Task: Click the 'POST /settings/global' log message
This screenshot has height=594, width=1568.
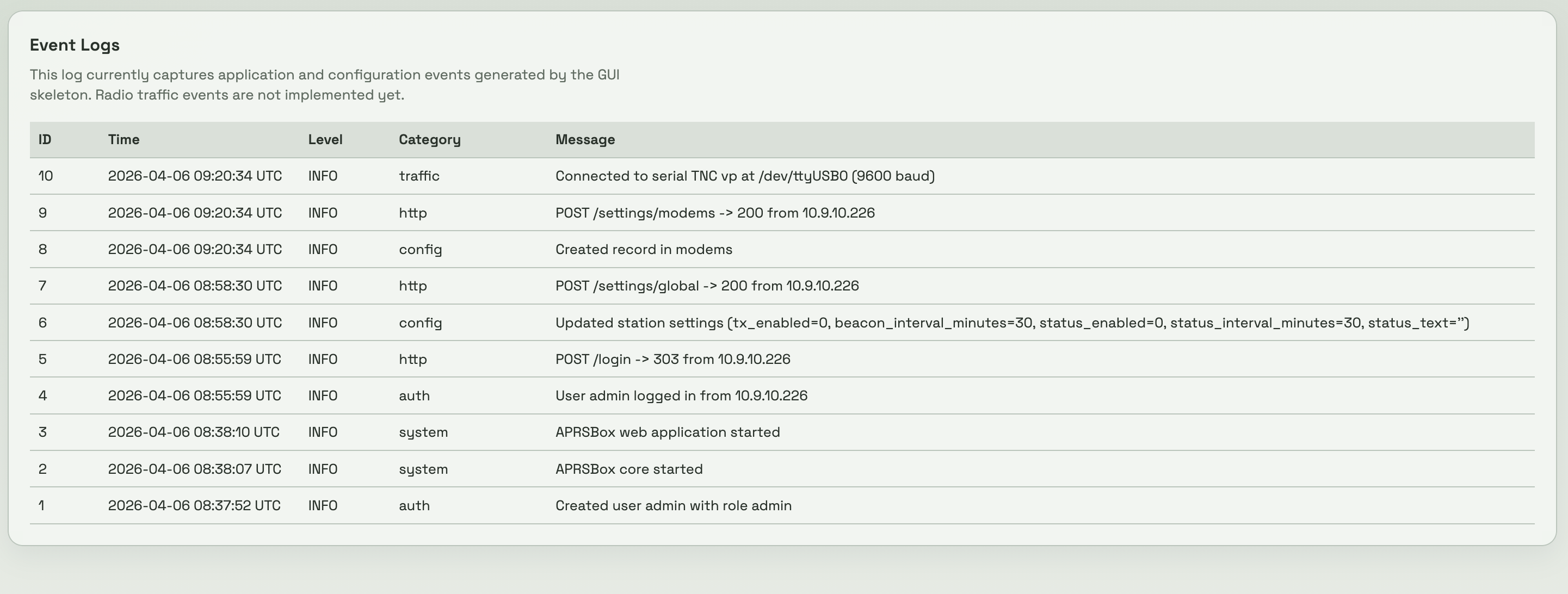Action: pyautogui.click(x=707, y=286)
